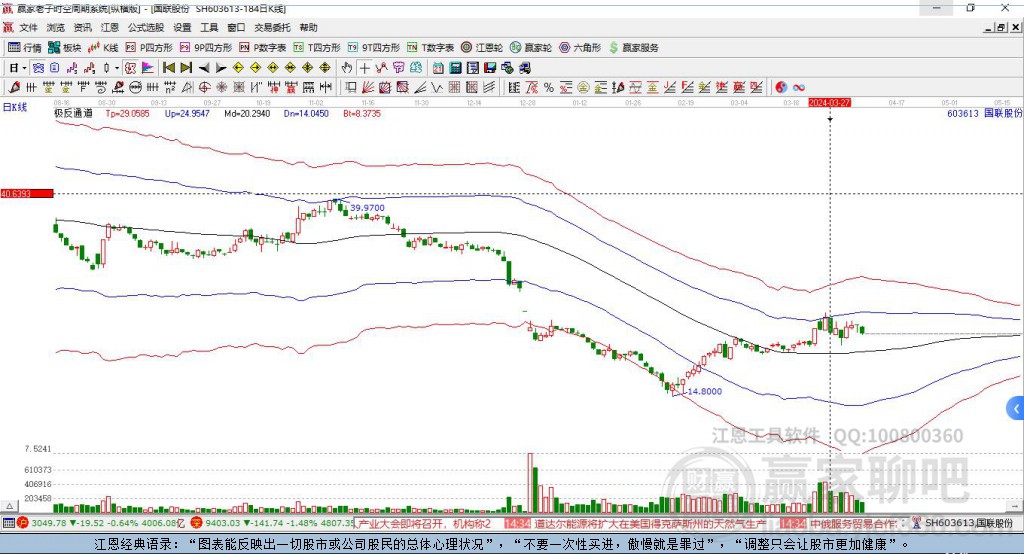Screen dimensions: 1024x554
Task: Toggle the crosshair cursor tool
Action: point(364,68)
